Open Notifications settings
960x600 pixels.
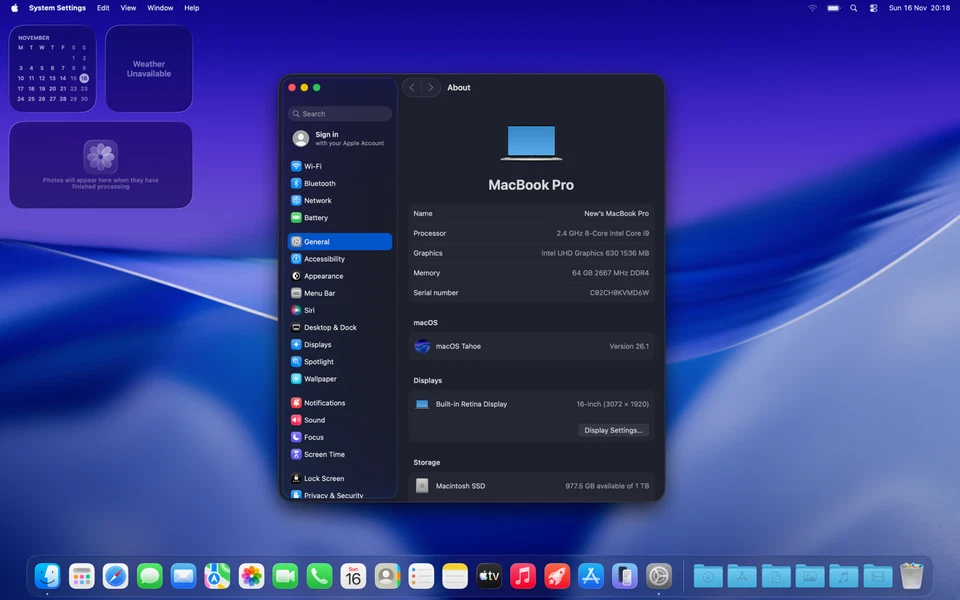[x=324, y=403]
